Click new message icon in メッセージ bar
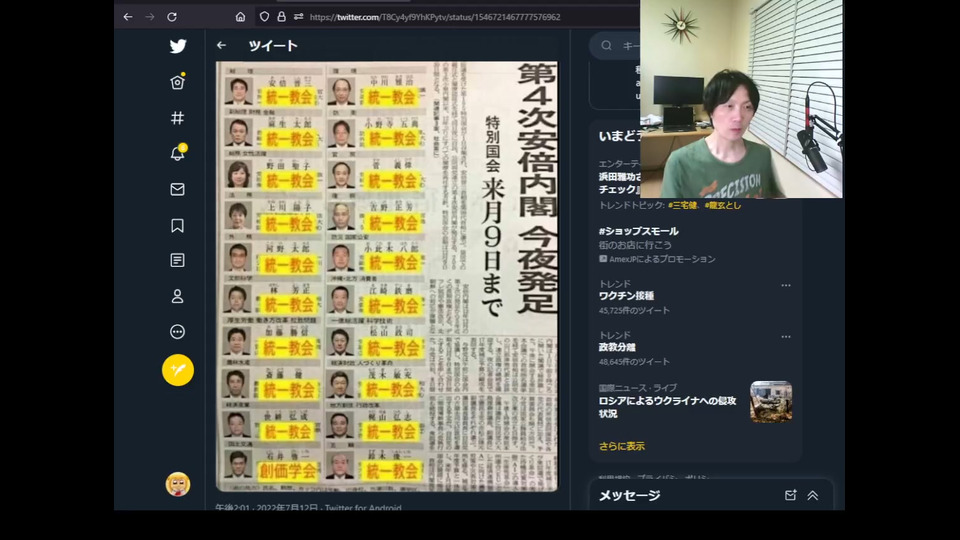Screen dimensions: 960x540 tap(790, 495)
